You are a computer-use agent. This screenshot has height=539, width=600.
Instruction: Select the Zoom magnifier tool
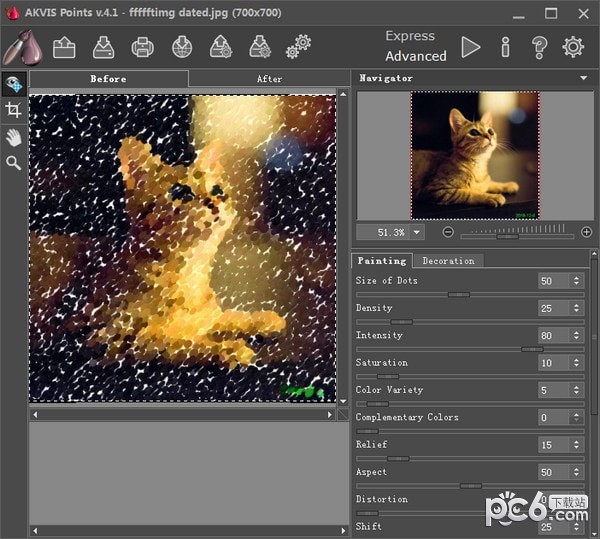click(13, 162)
